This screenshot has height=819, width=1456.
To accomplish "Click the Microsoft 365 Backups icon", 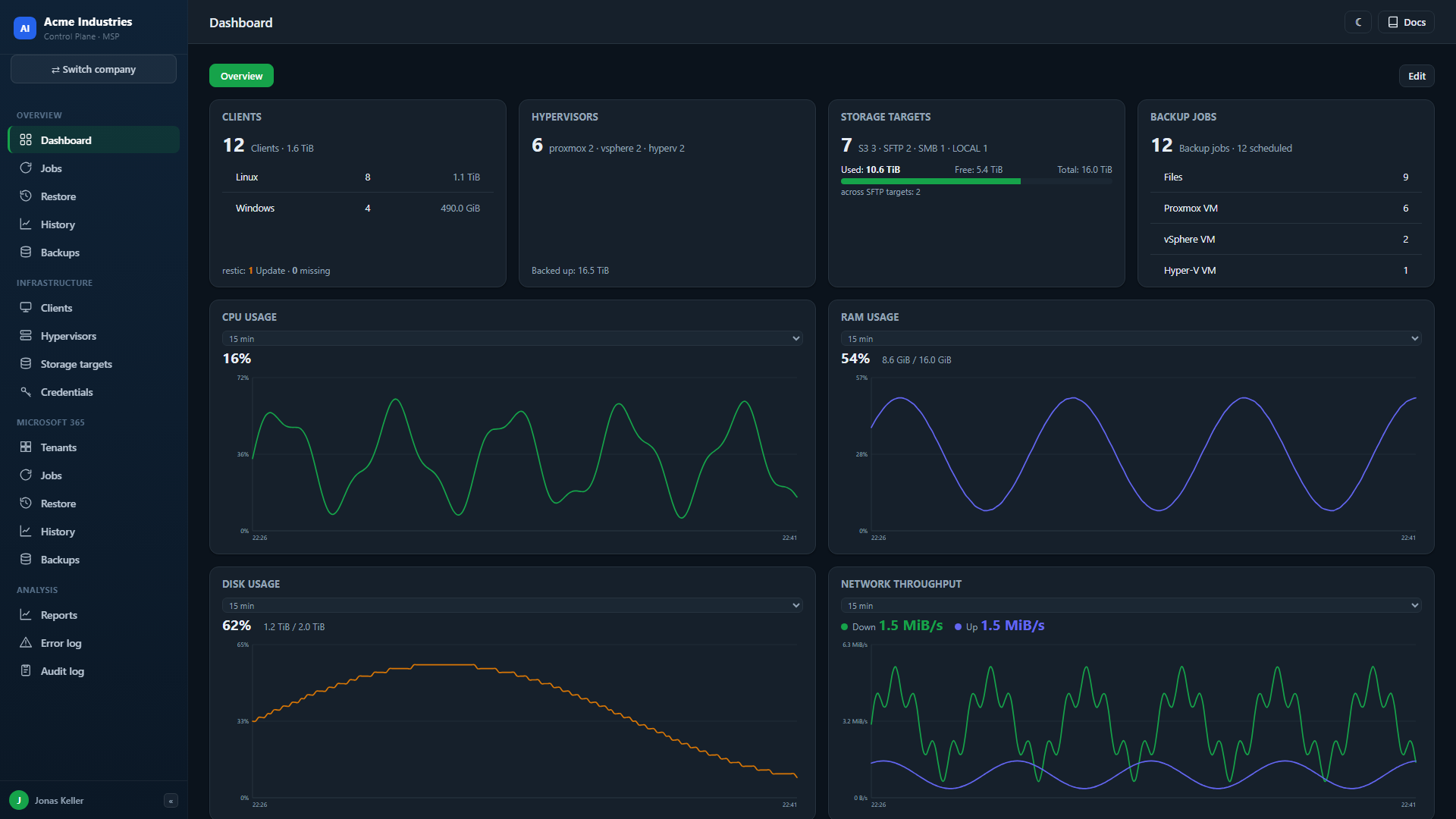I will coord(26,560).
